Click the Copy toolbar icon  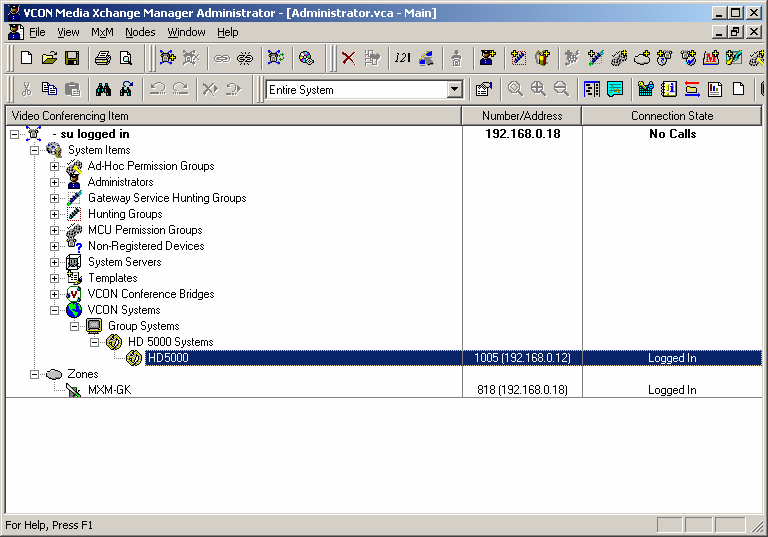pyautogui.click(x=49, y=89)
